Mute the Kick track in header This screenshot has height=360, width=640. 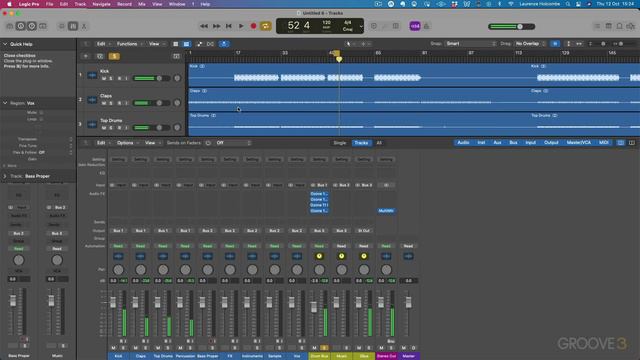tap(104, 78)
